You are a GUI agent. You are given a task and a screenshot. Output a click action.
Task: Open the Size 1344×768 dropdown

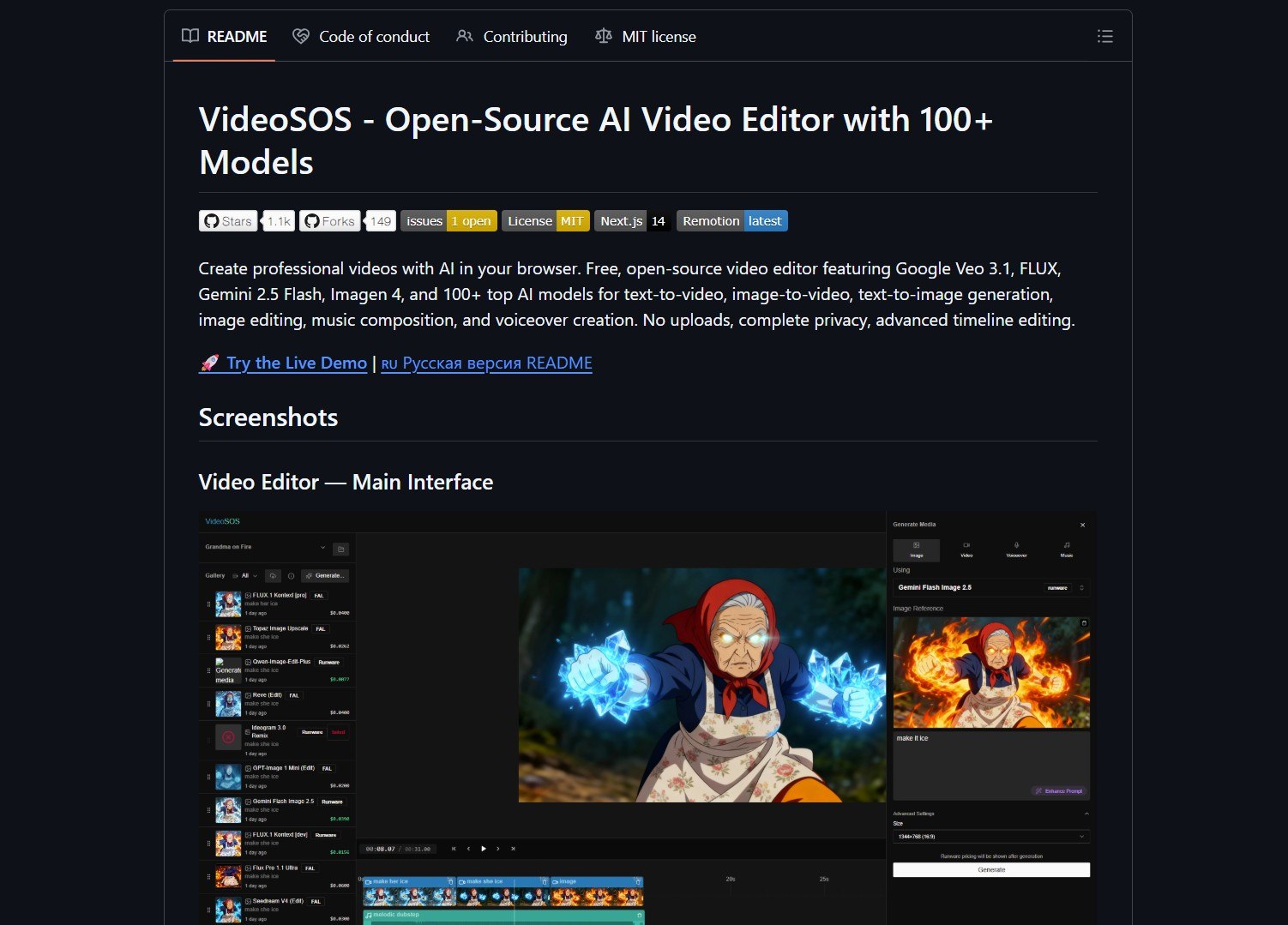[x=990, y=837]
